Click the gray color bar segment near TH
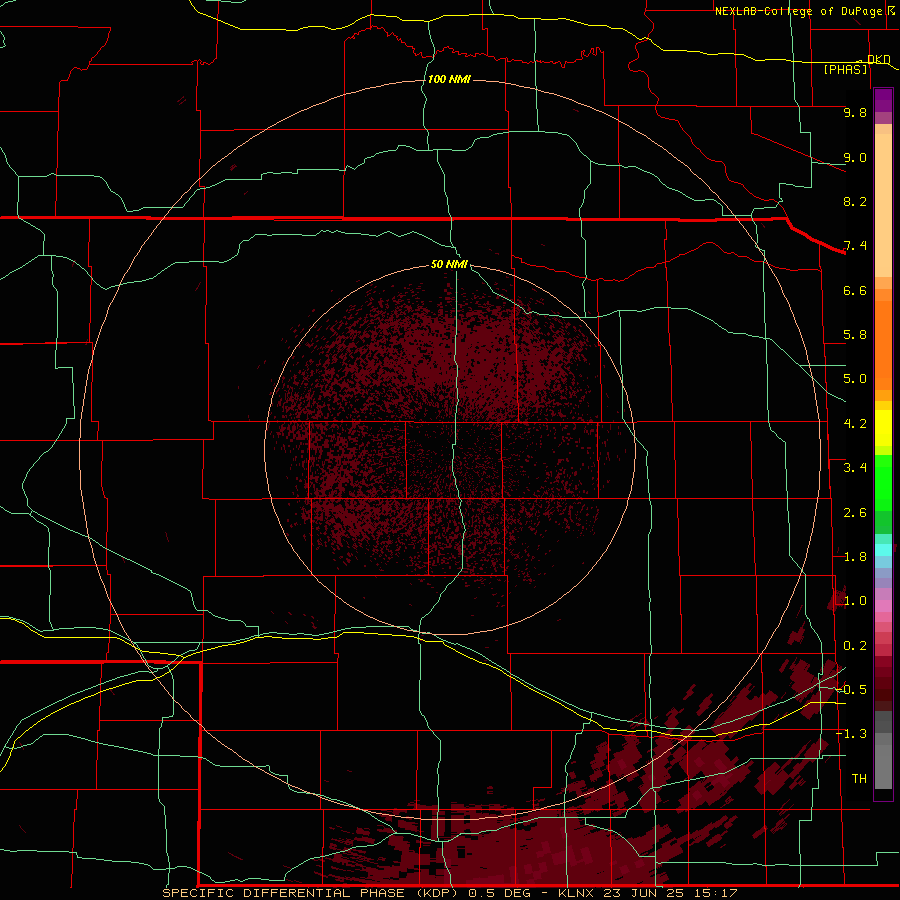 click(x=883, y=766)
